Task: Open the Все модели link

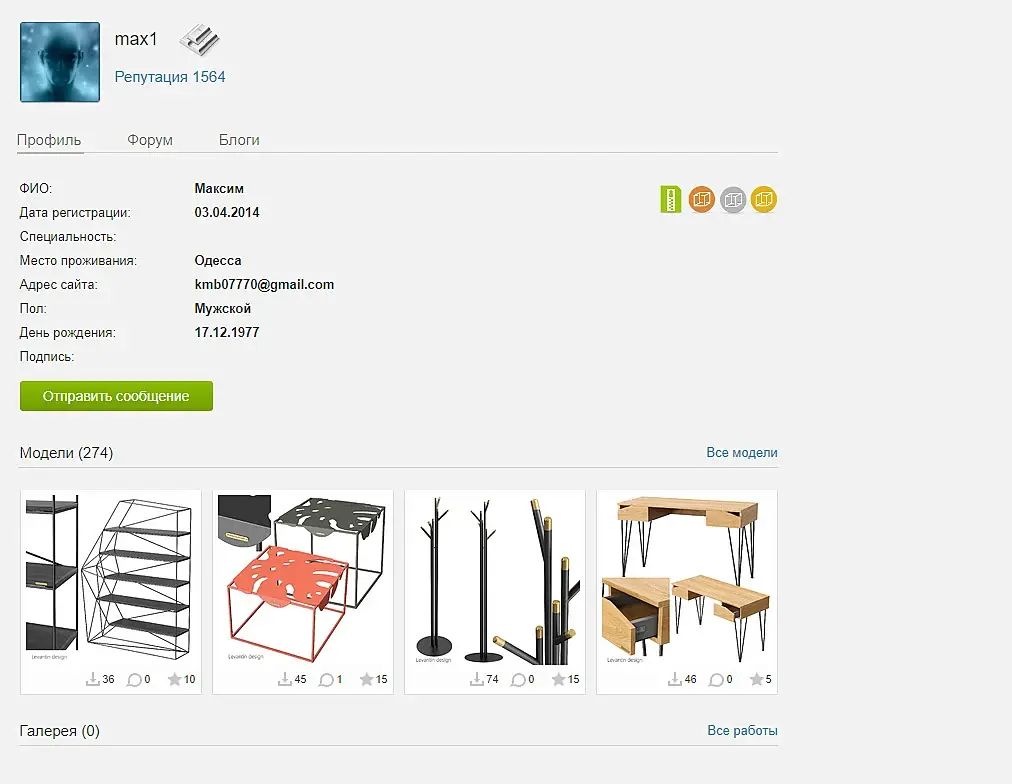Action: click(x=742, y=452)
